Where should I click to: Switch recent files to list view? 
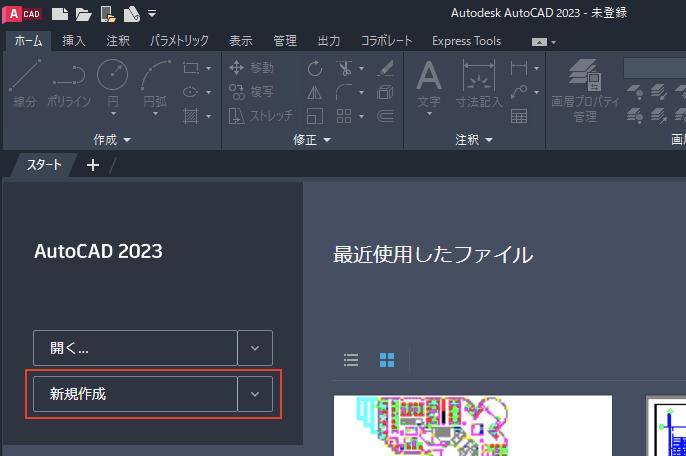351,360
